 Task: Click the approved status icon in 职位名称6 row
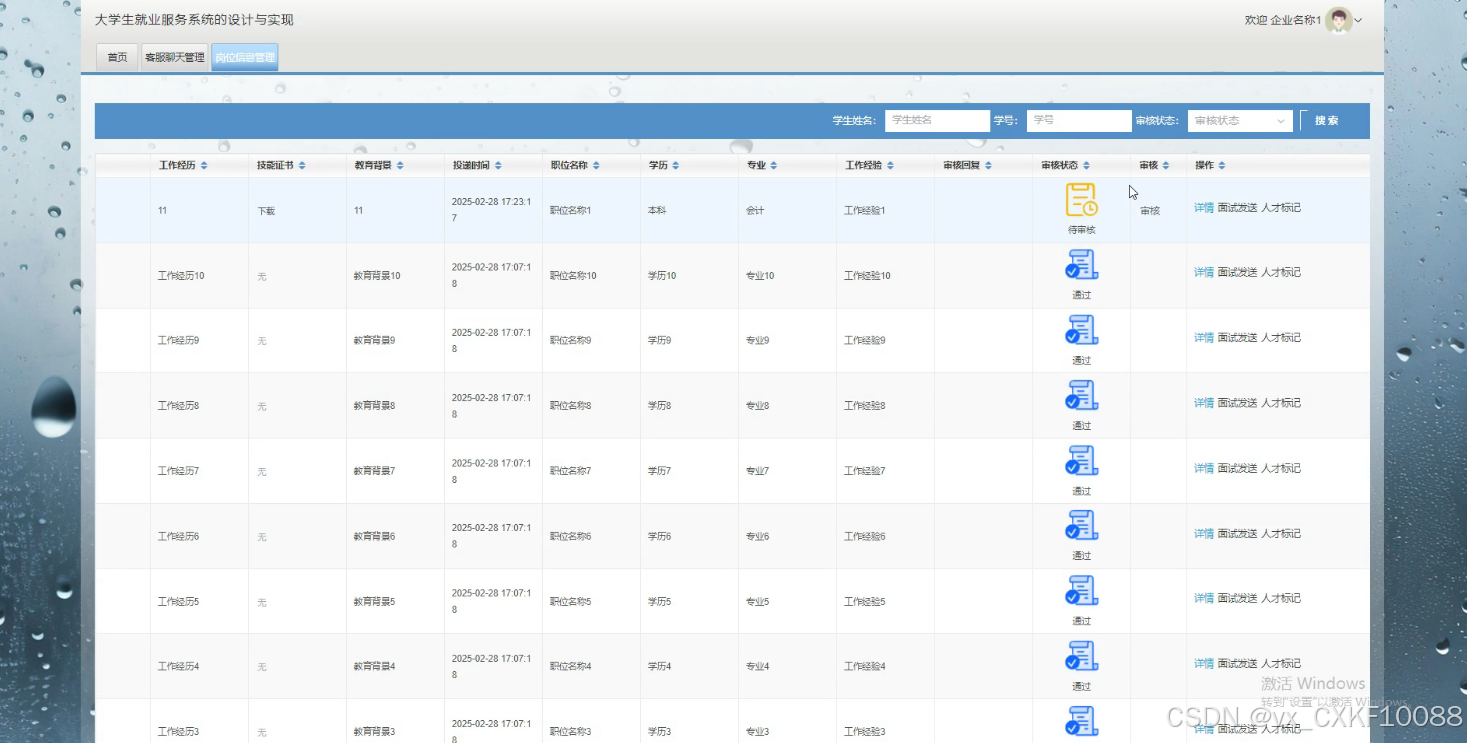tap(1081, 525)
